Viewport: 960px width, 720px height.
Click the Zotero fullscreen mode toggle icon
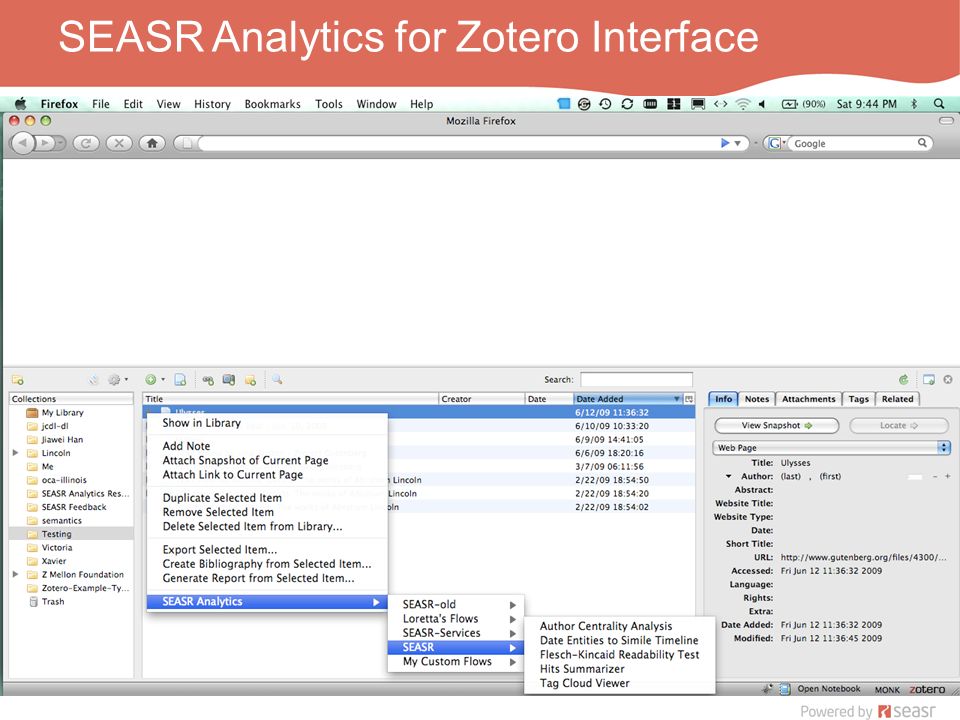coord(929,380)
